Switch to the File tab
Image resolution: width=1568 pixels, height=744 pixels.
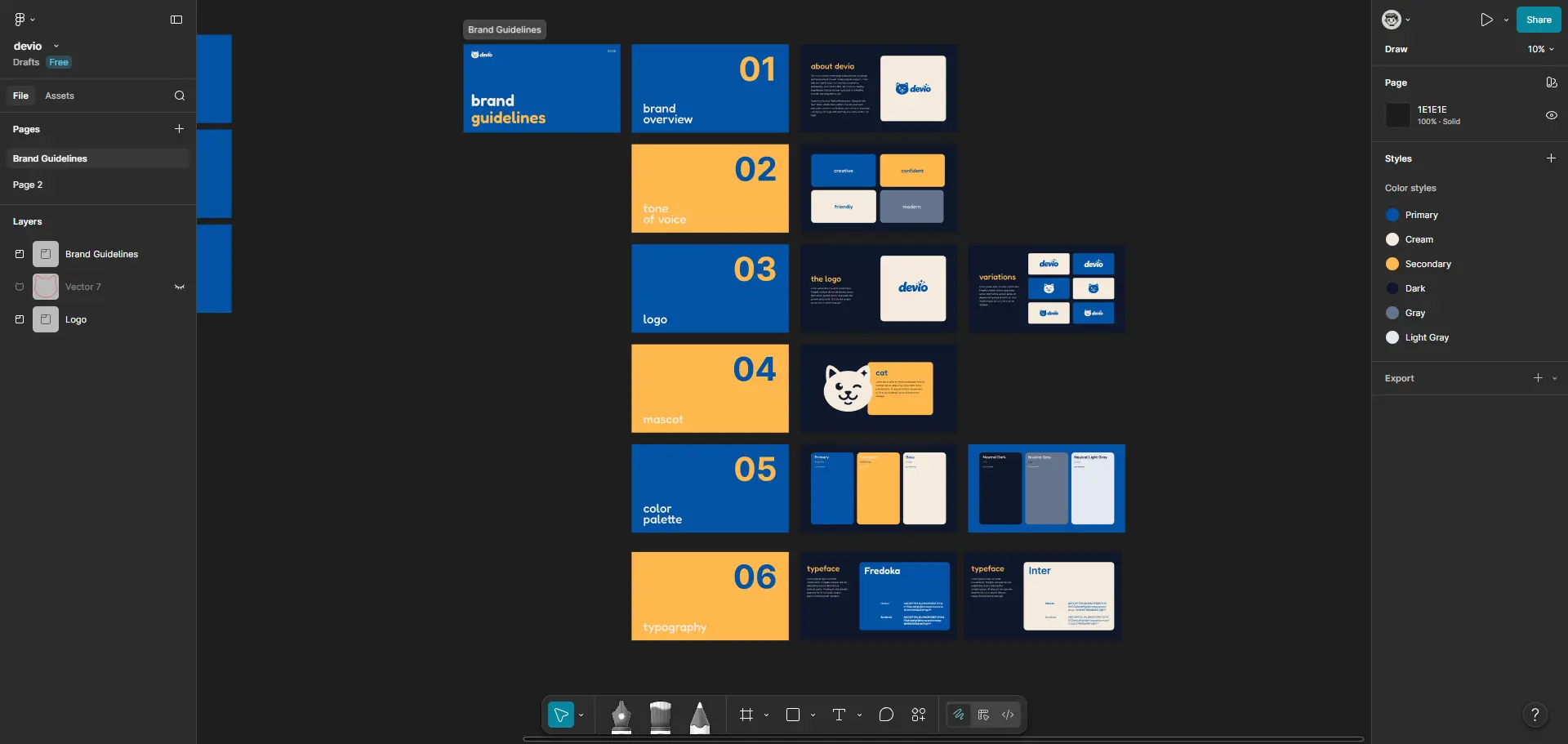[20, 96]
